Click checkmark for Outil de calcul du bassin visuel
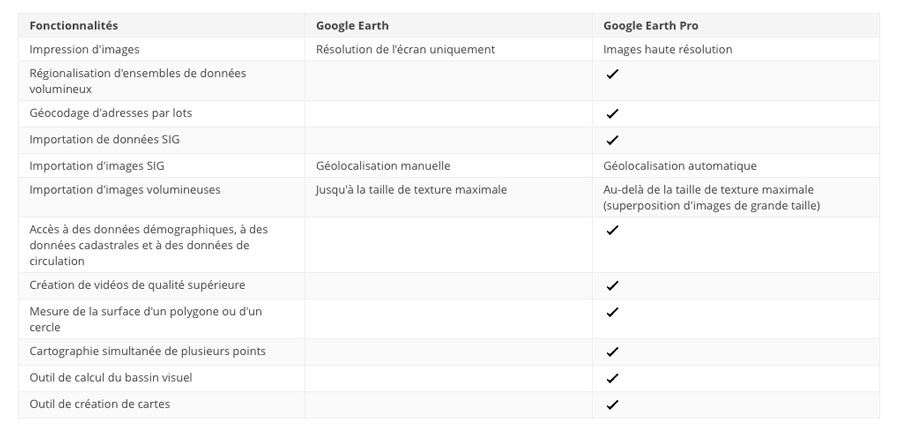 pos(612,378)
